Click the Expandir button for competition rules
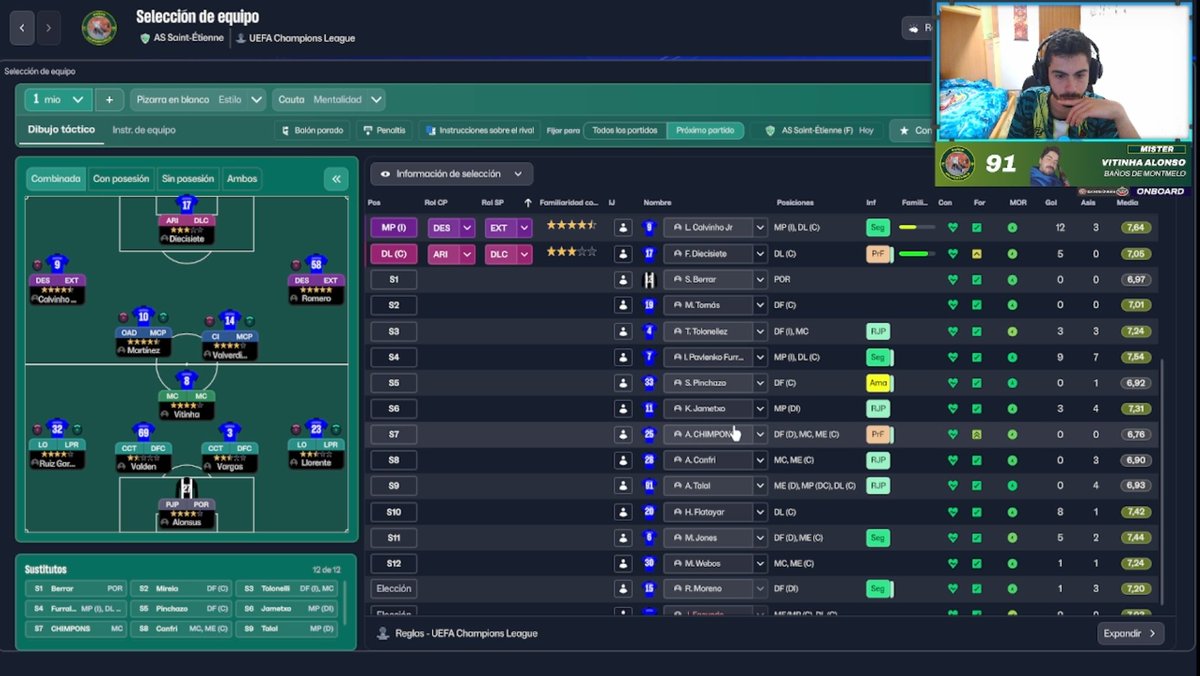This screenshot has height=676, width=1200. click(x=1131, y=633)
